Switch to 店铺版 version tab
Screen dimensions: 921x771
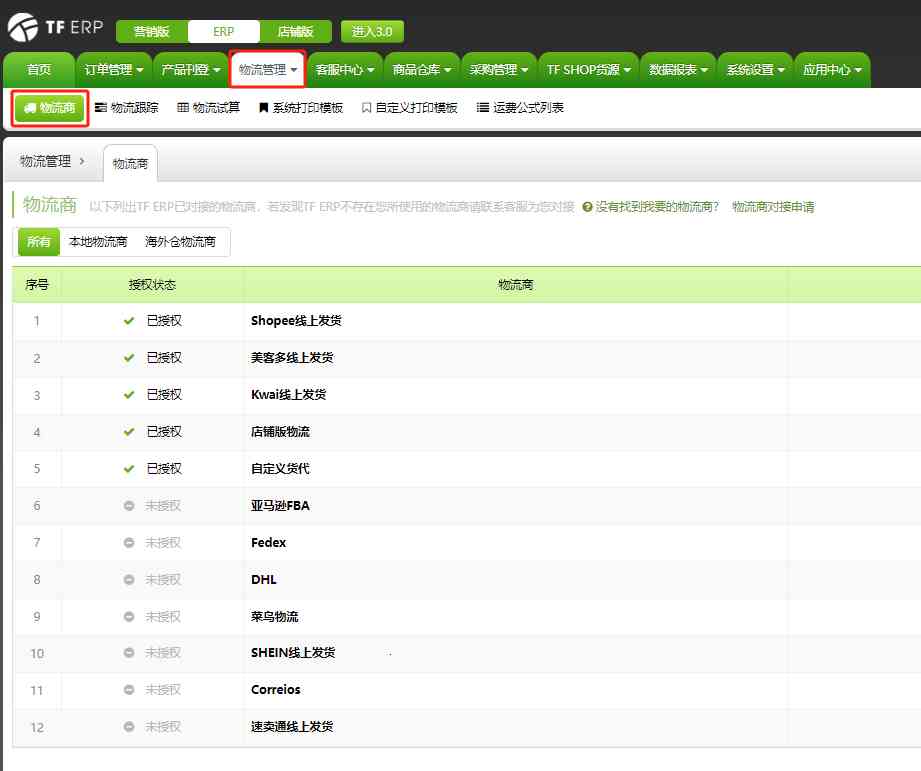(x=295, y=31)
